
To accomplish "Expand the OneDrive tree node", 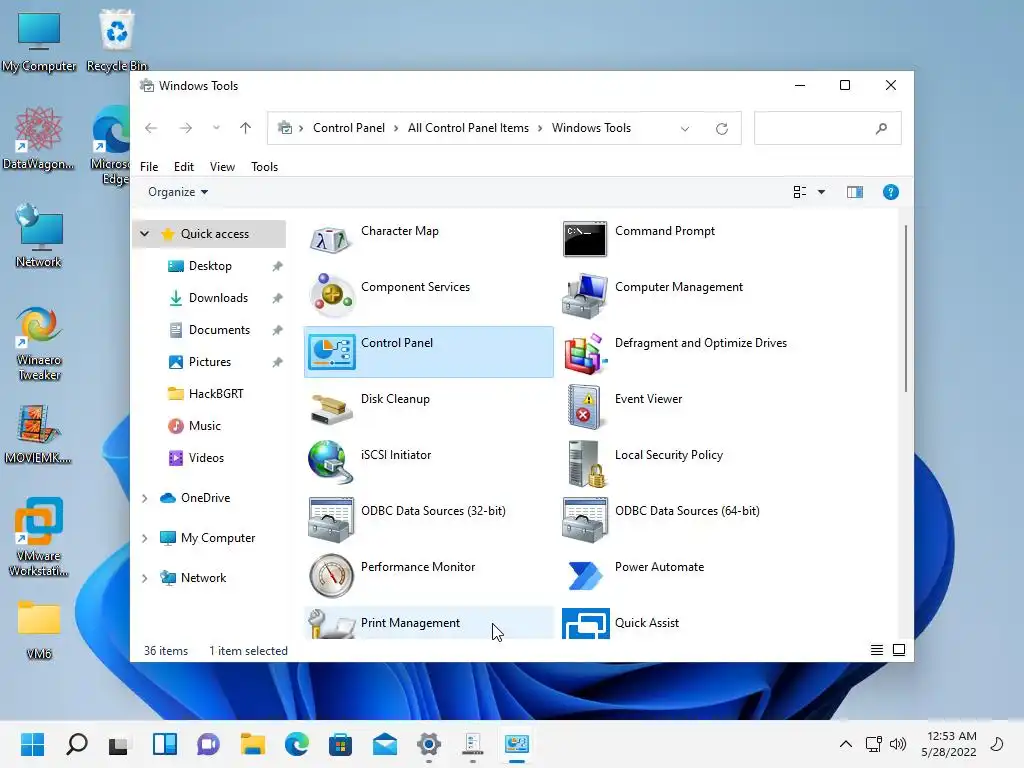I will 145,498.
